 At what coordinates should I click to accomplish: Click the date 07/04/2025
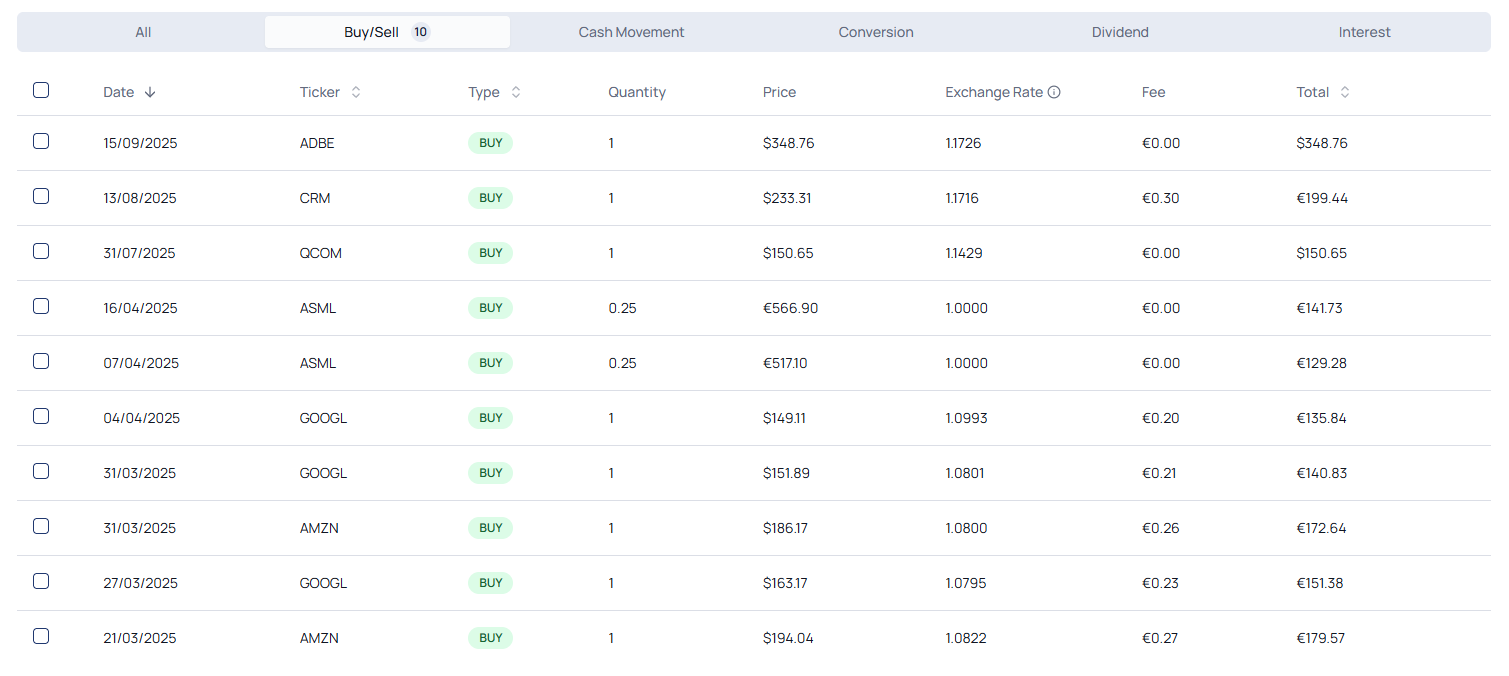(141, 363)
